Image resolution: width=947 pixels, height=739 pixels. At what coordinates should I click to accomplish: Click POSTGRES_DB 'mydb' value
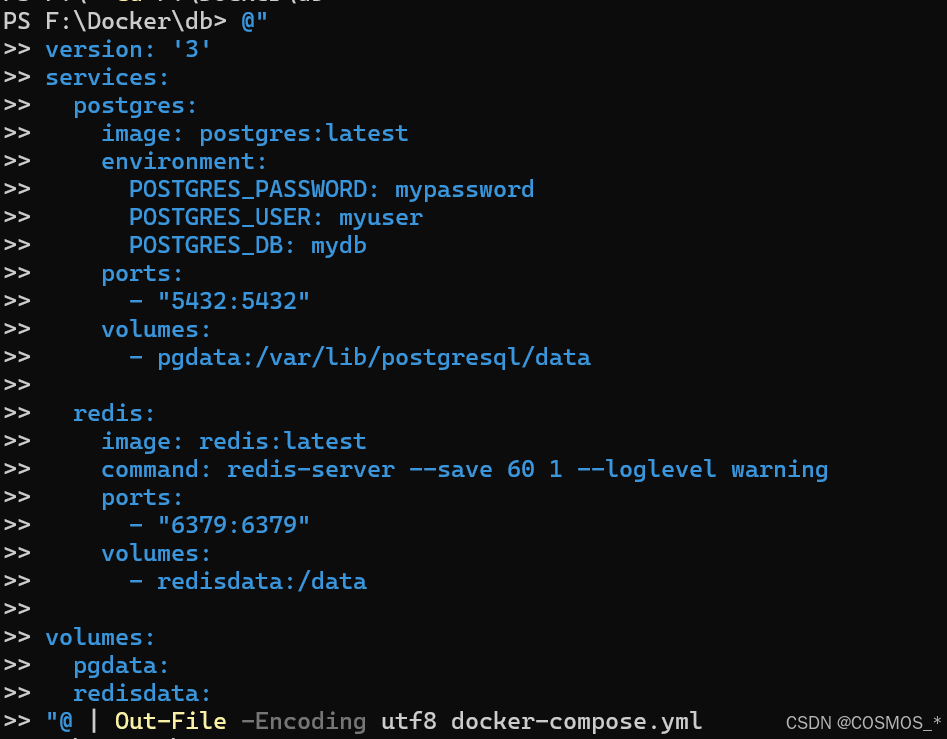338,245
